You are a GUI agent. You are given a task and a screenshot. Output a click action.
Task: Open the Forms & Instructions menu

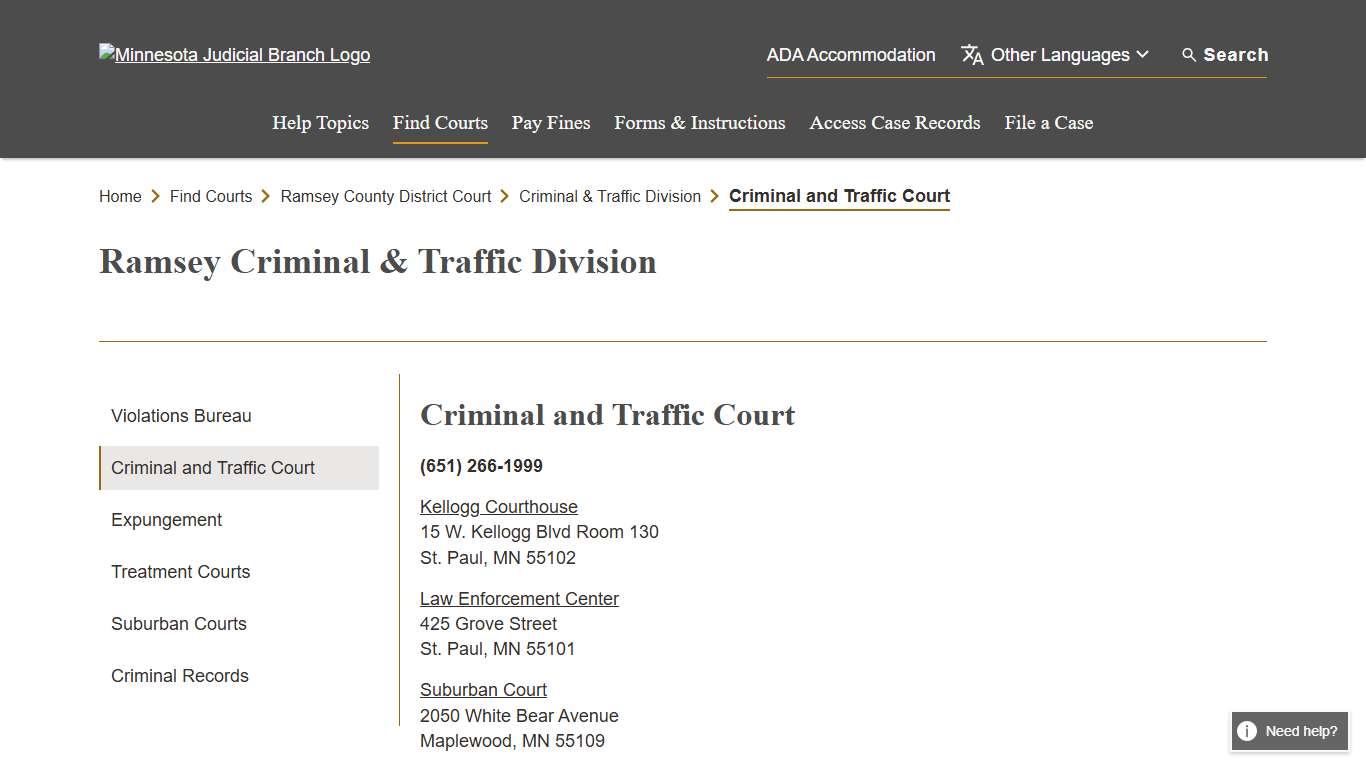699,122
